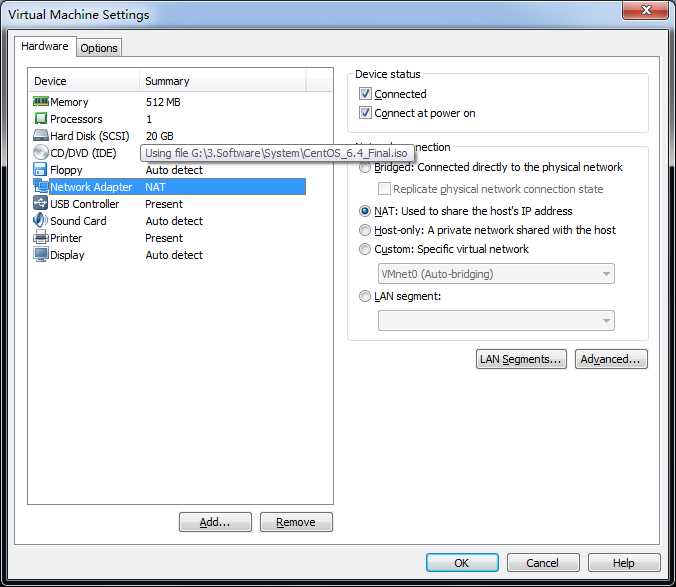Viewport: 676px width, 587px height.
Task: Switch to the Options tab
Action: 99,48
